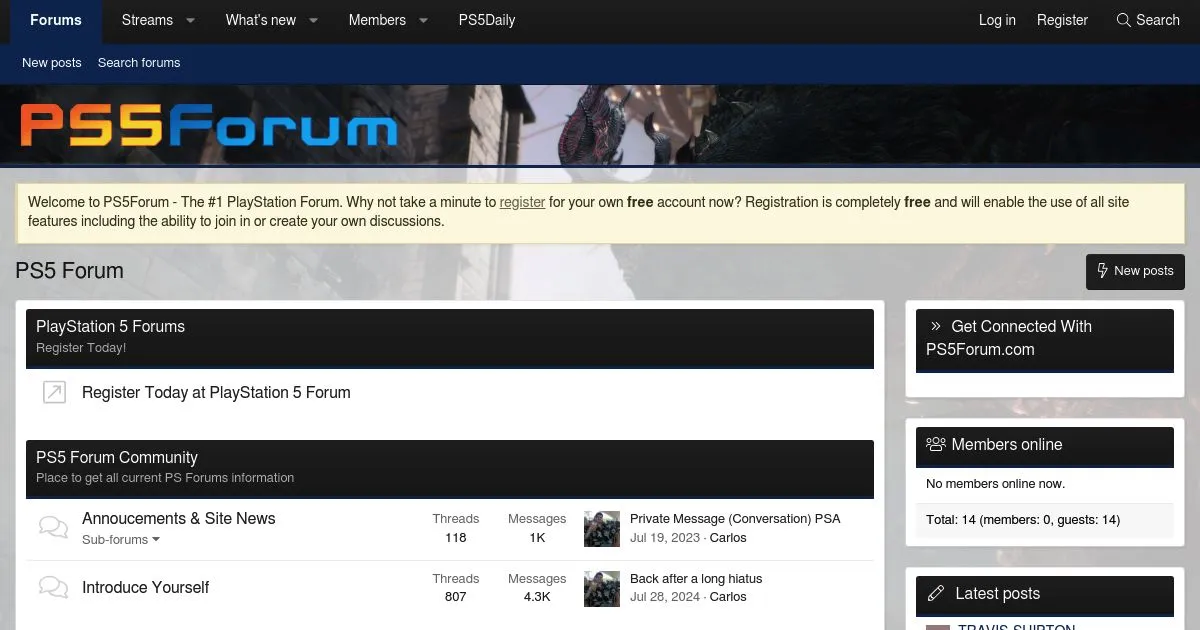The image size is (1200, 630).
Task: Go to What's new
Action: (x=260, y=20)
